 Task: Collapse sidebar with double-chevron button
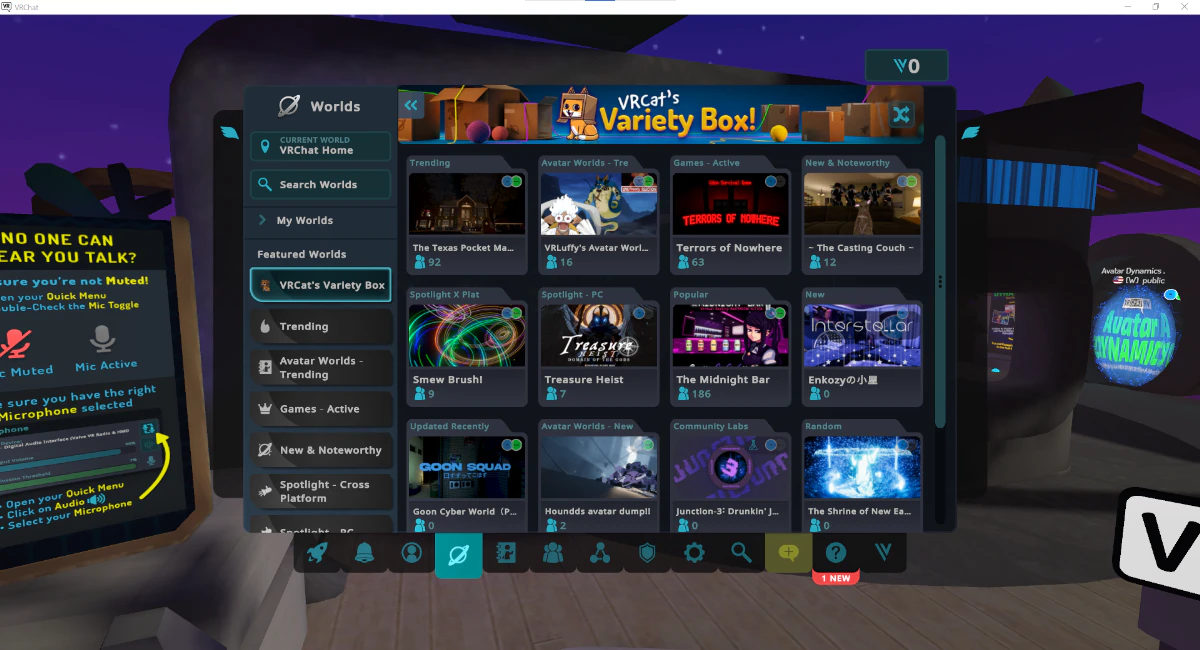tap(411, 105)
